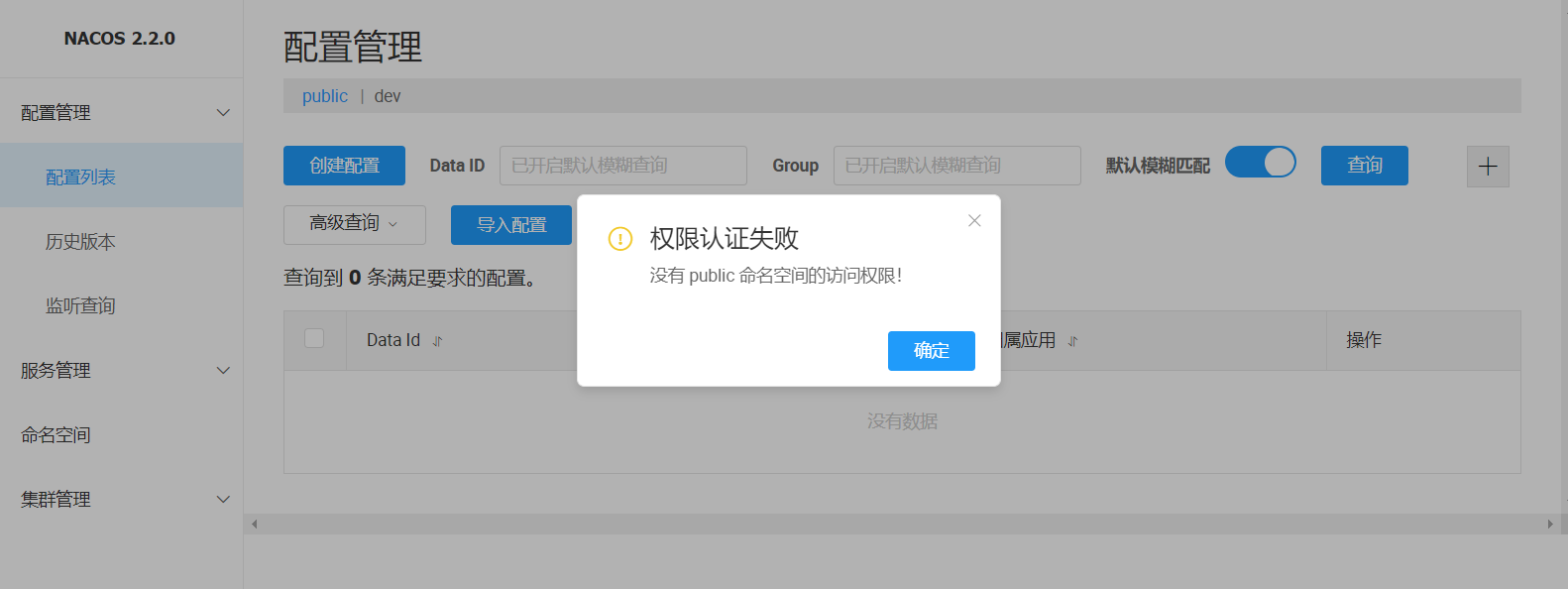Click the sort icon beside Data Id
Viewport: 1568px width, 589px height.
click(437, 341)
